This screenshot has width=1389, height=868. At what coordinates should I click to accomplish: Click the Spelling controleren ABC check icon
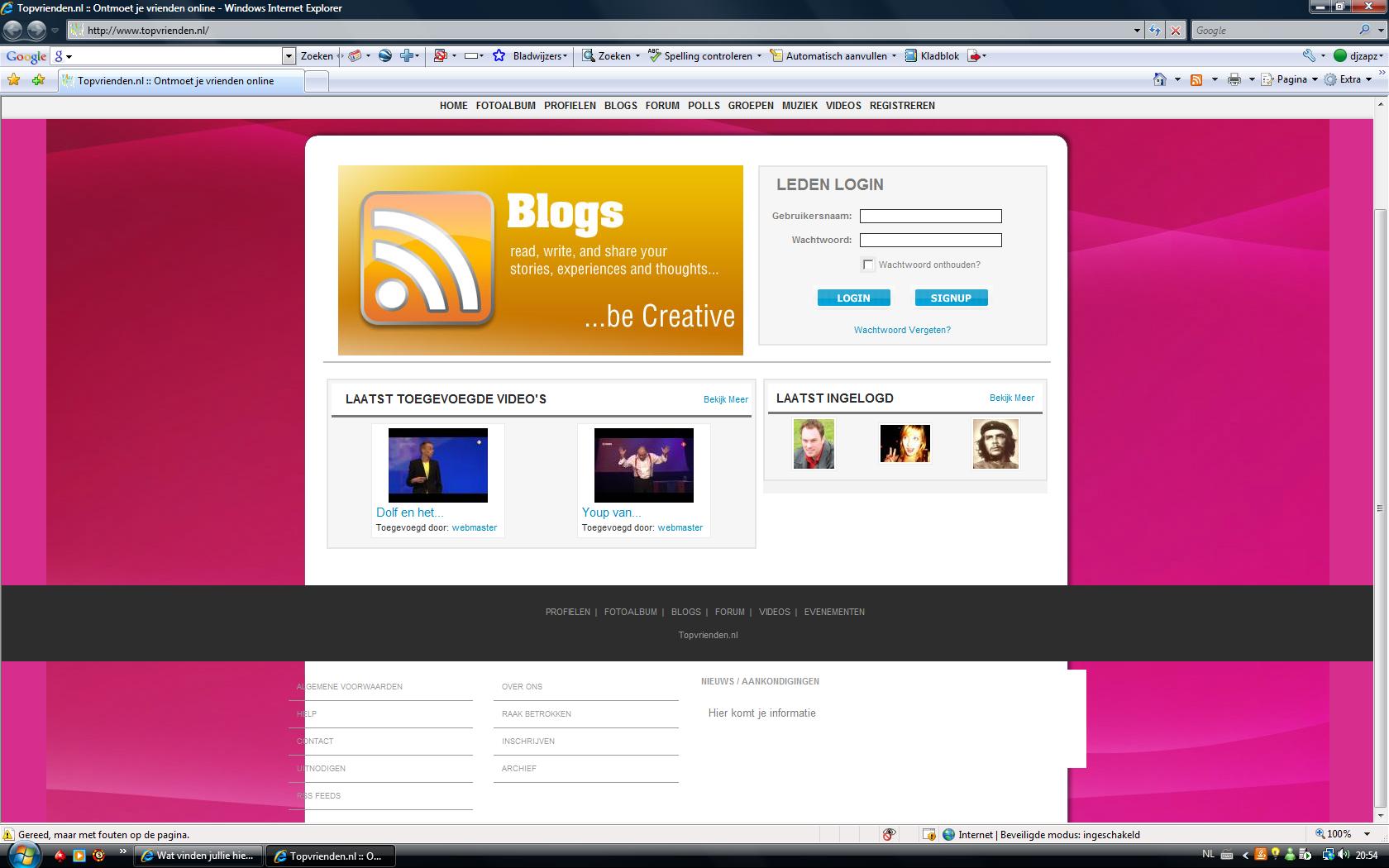[655, 55]
